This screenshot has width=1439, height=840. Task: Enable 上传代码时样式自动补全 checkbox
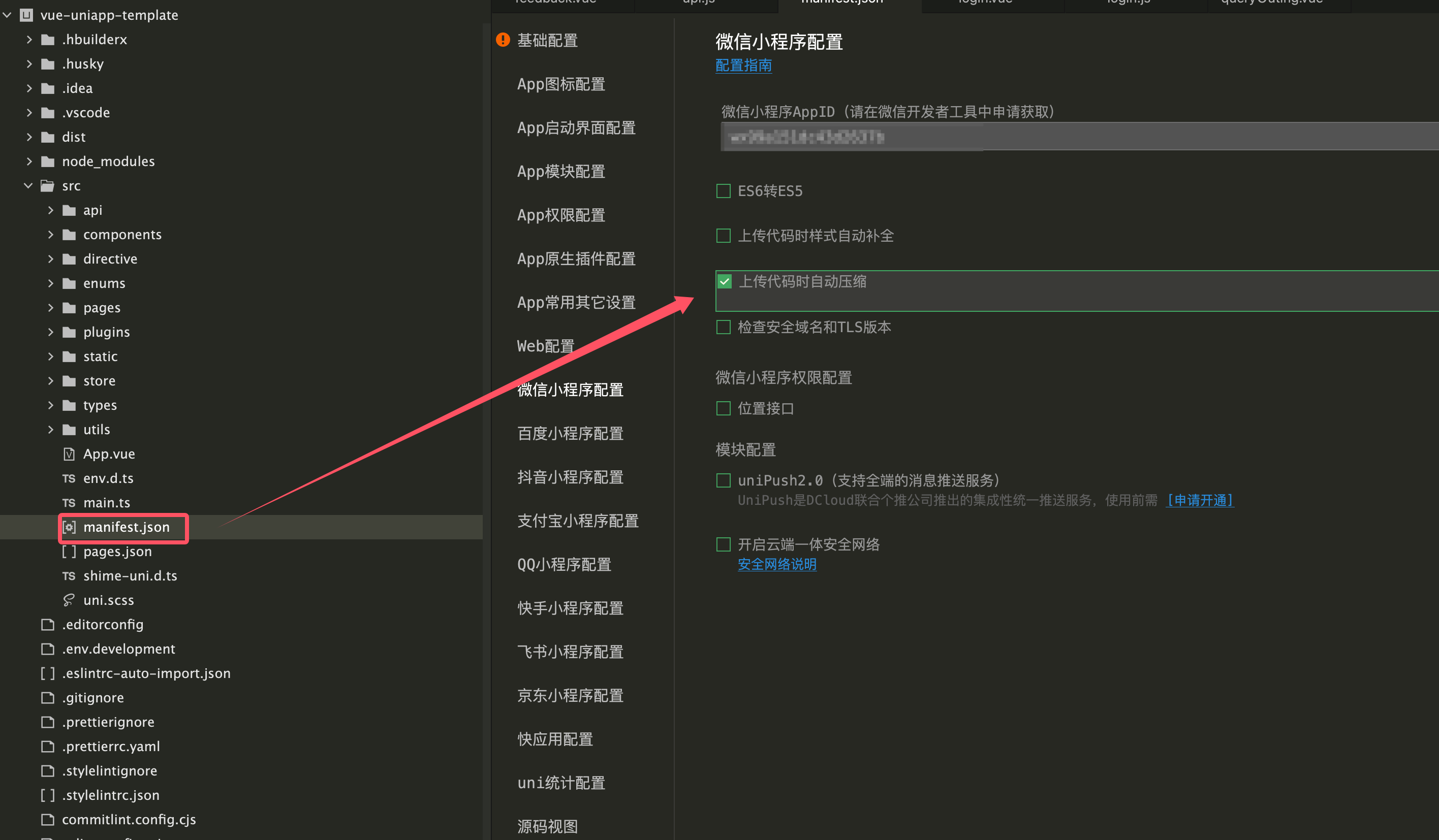click(724, 236)
